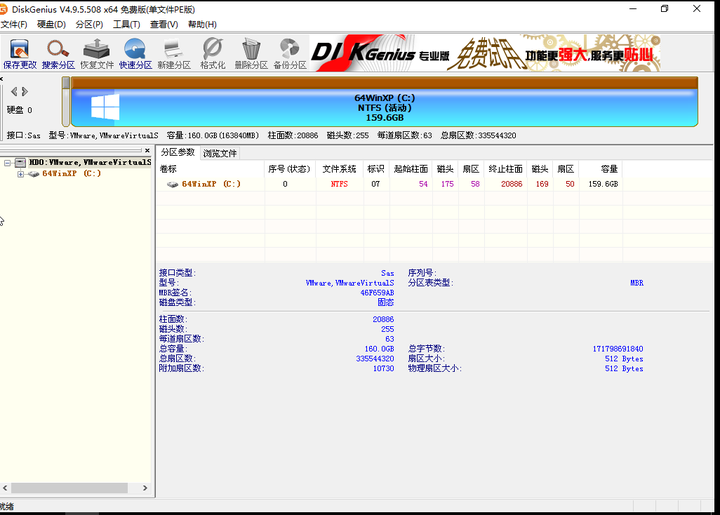Choose the 格式化 format icon
The image size is (720, 515).
tap(213, 54)
